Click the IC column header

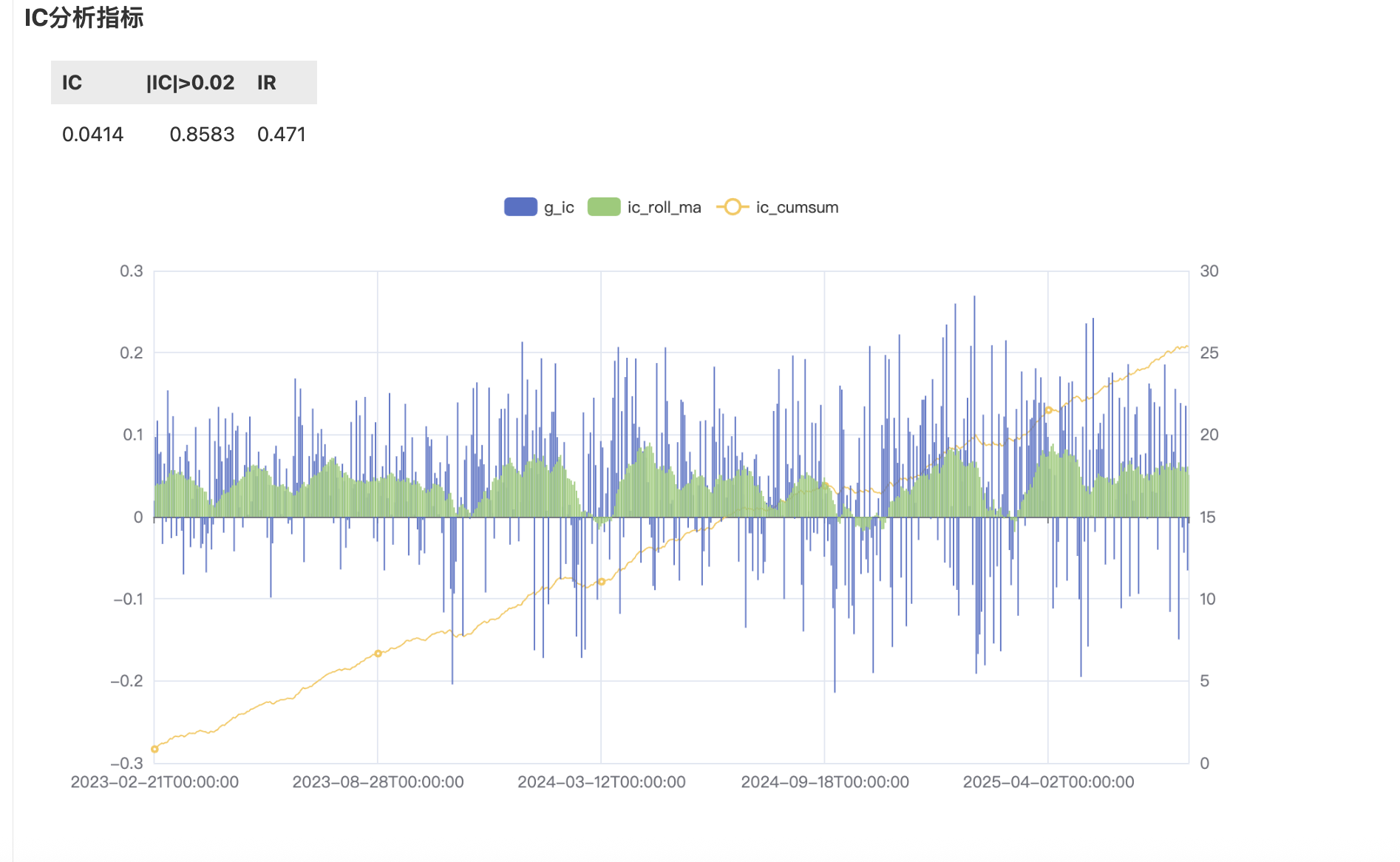point(72,83)
